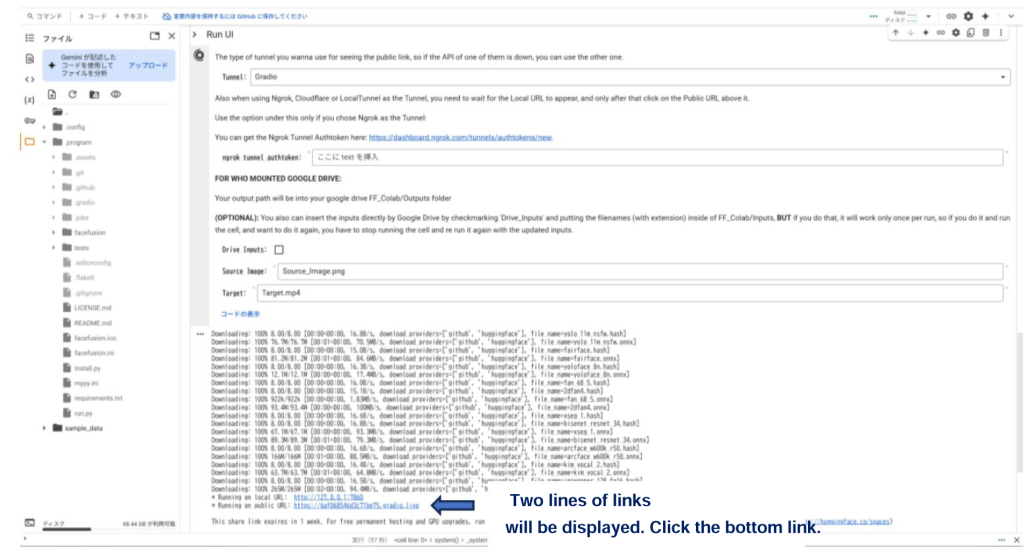Move cell down with arrow icon

point(910,33)
